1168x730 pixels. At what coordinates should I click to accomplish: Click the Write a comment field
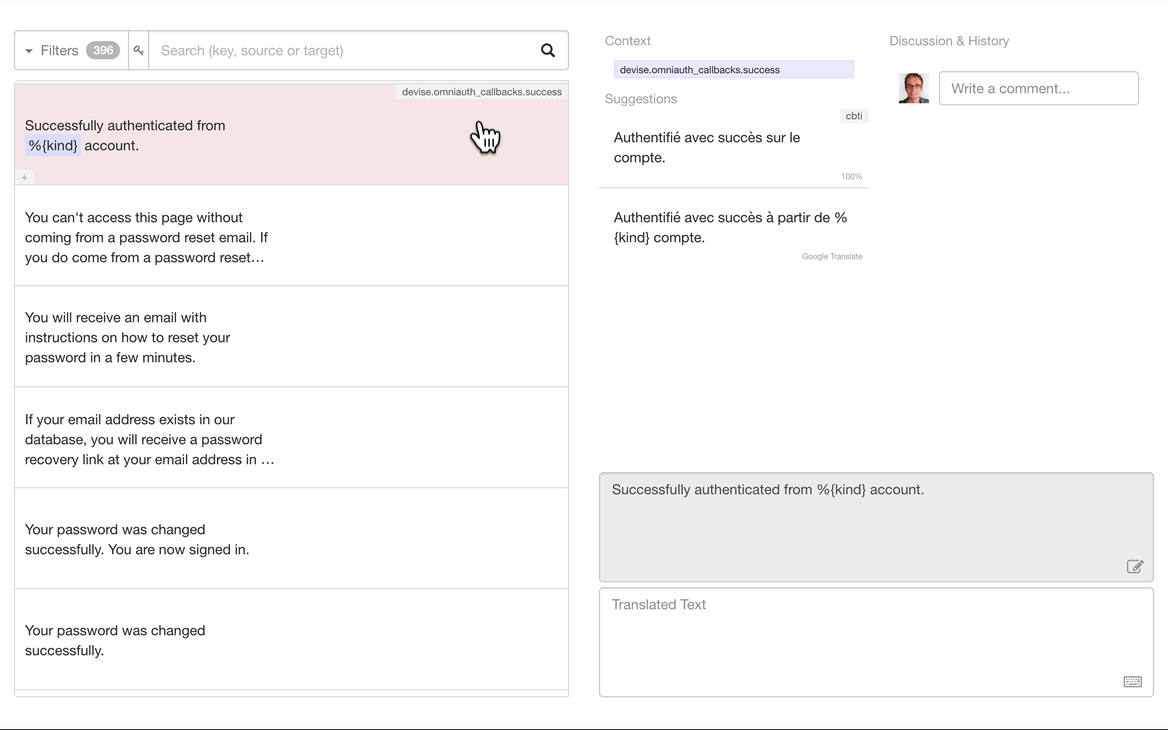tap(1038, 88)
